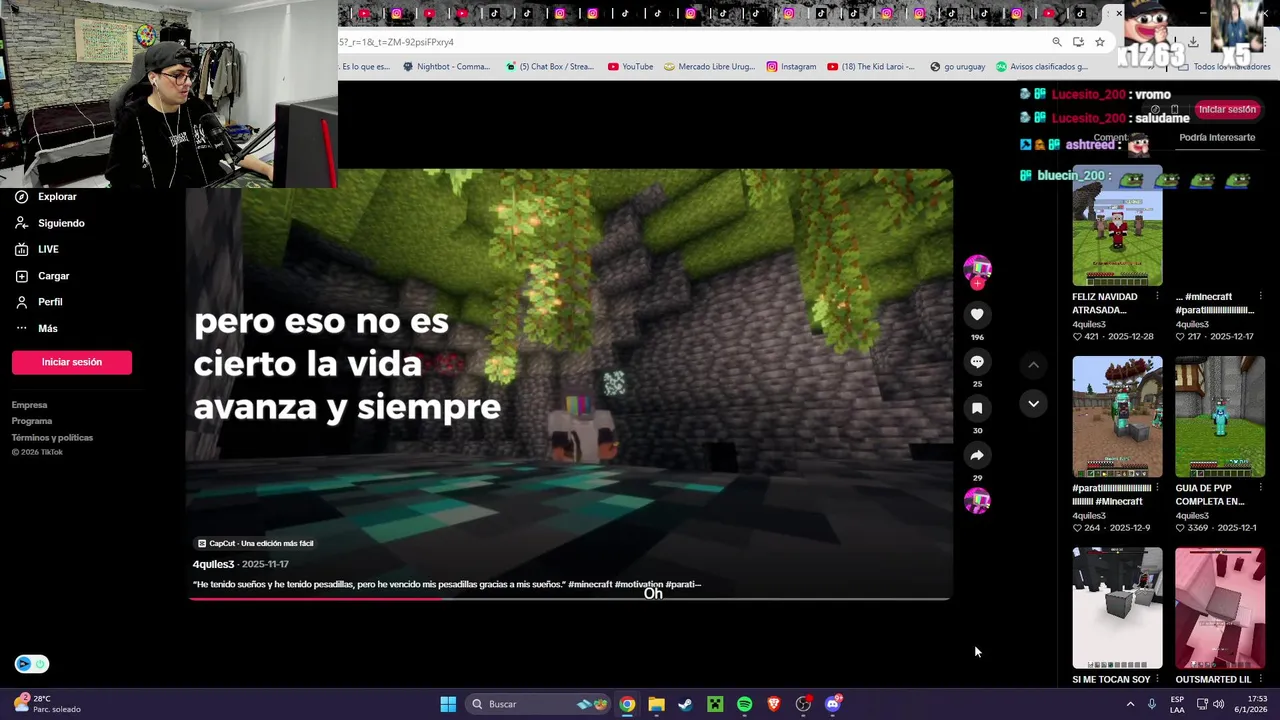Open File Explorer from the taskbar
The image size is (1280, 720).
656,704
